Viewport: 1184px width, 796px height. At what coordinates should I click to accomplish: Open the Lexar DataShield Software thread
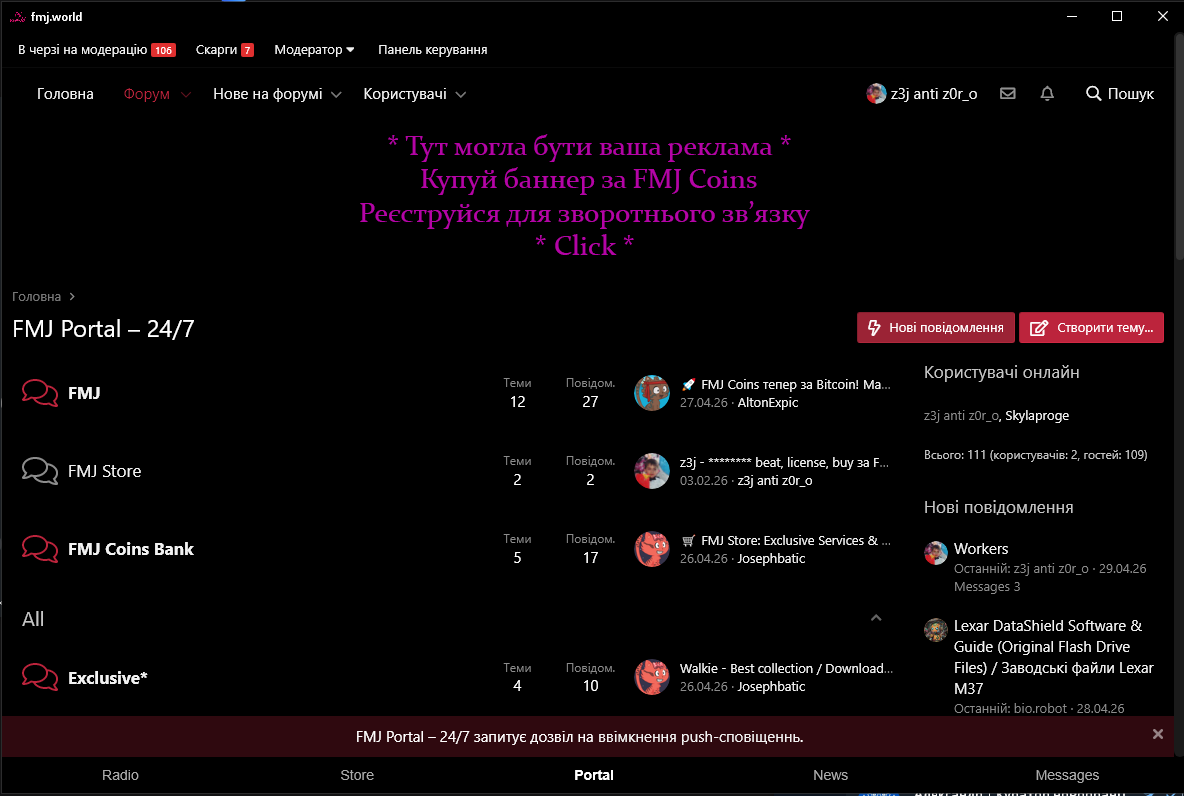[1053, 657]
